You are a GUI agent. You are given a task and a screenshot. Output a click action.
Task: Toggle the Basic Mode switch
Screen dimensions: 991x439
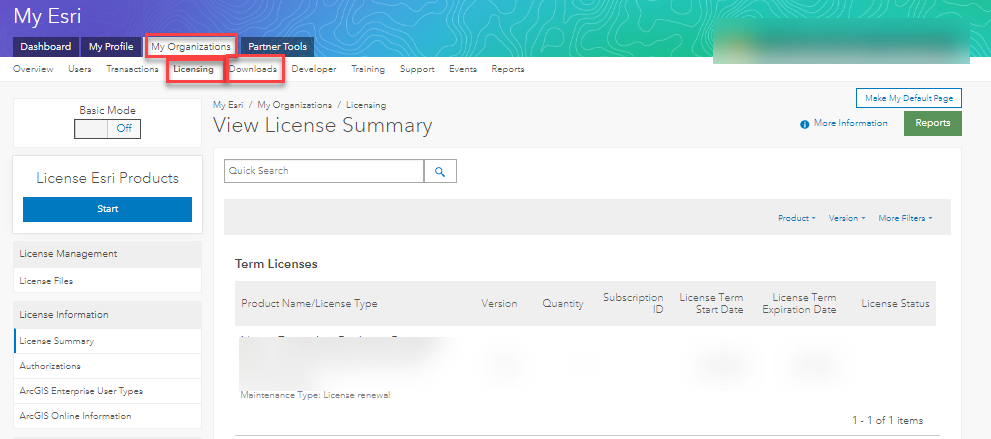[107, 128]
